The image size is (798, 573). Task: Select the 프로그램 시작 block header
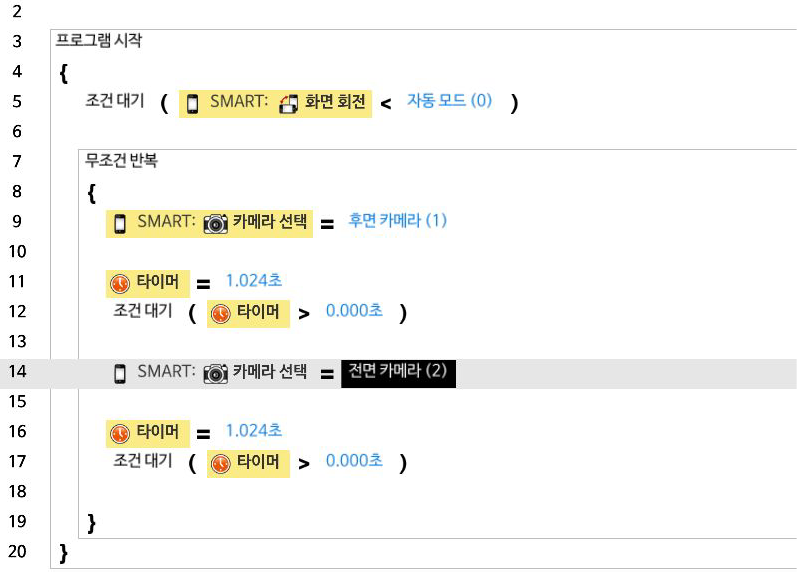tap(98, 41)
